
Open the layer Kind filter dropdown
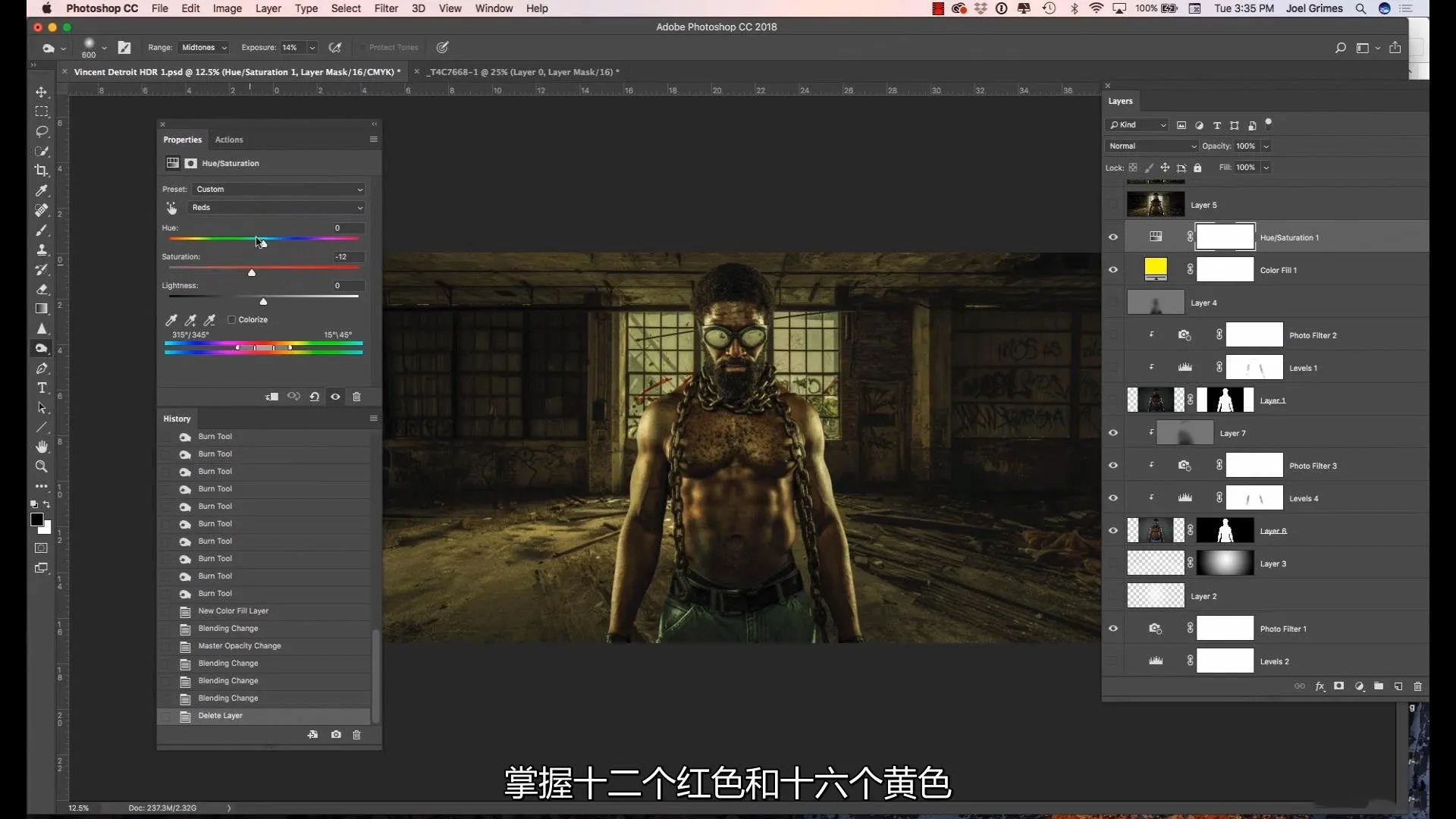1137,125
